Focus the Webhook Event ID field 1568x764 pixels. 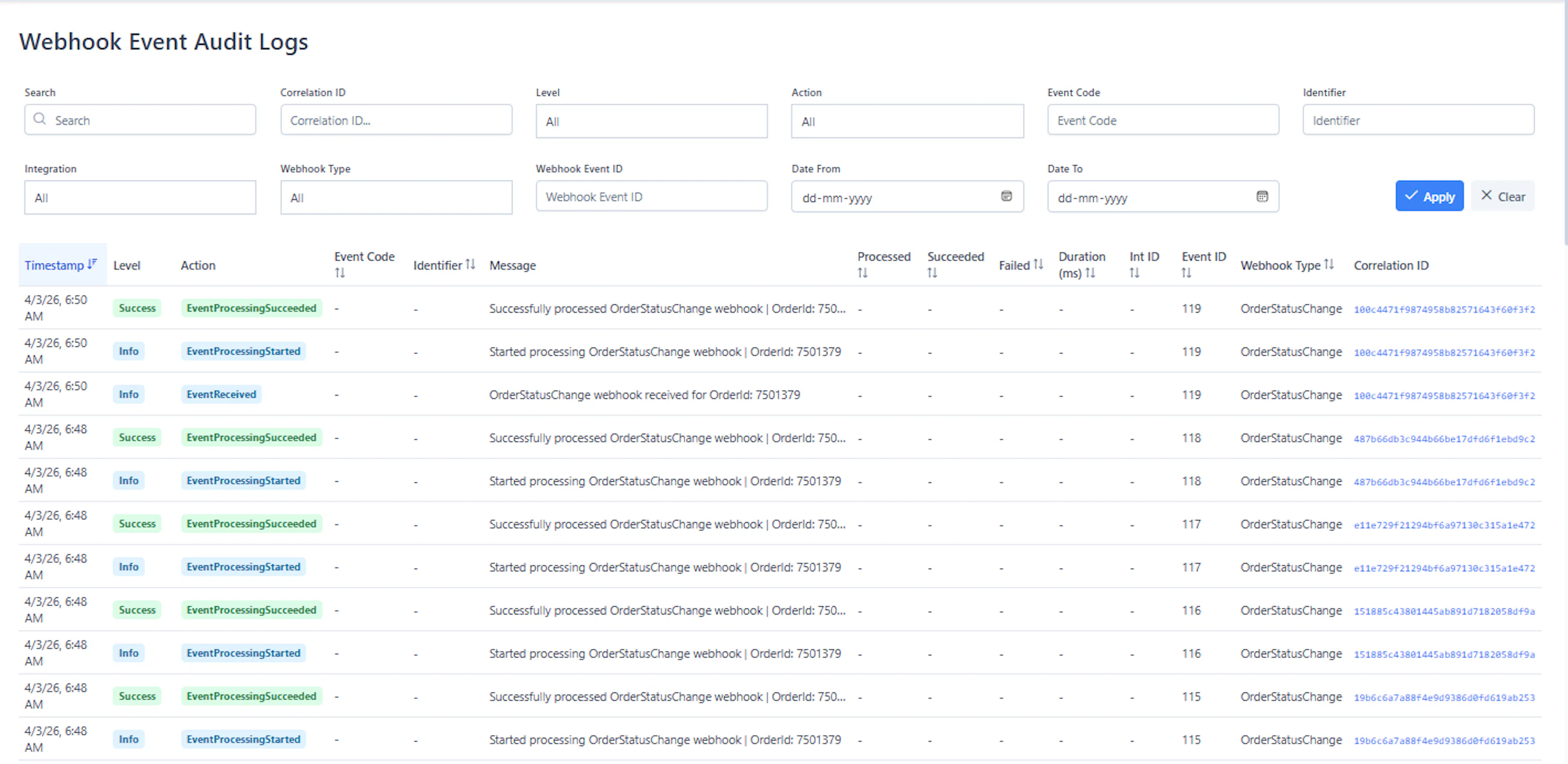pos(651,196)
